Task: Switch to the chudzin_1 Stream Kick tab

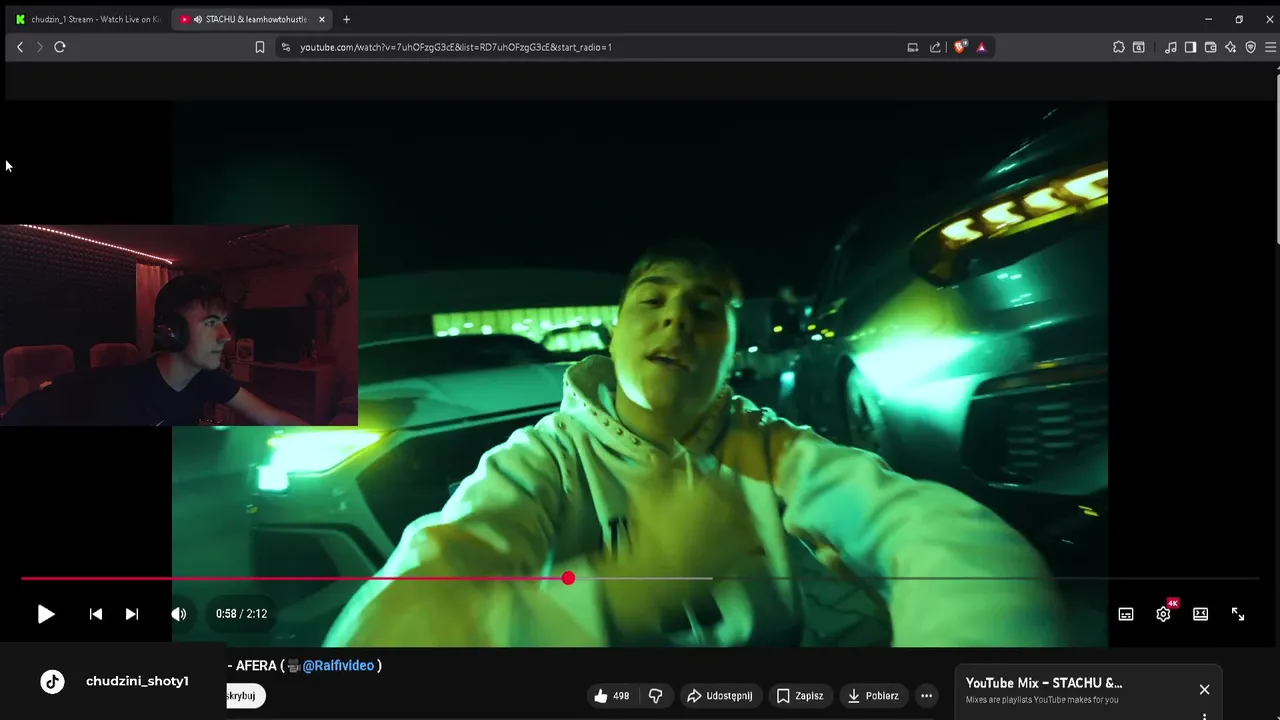Action: (x=88, y=19)
